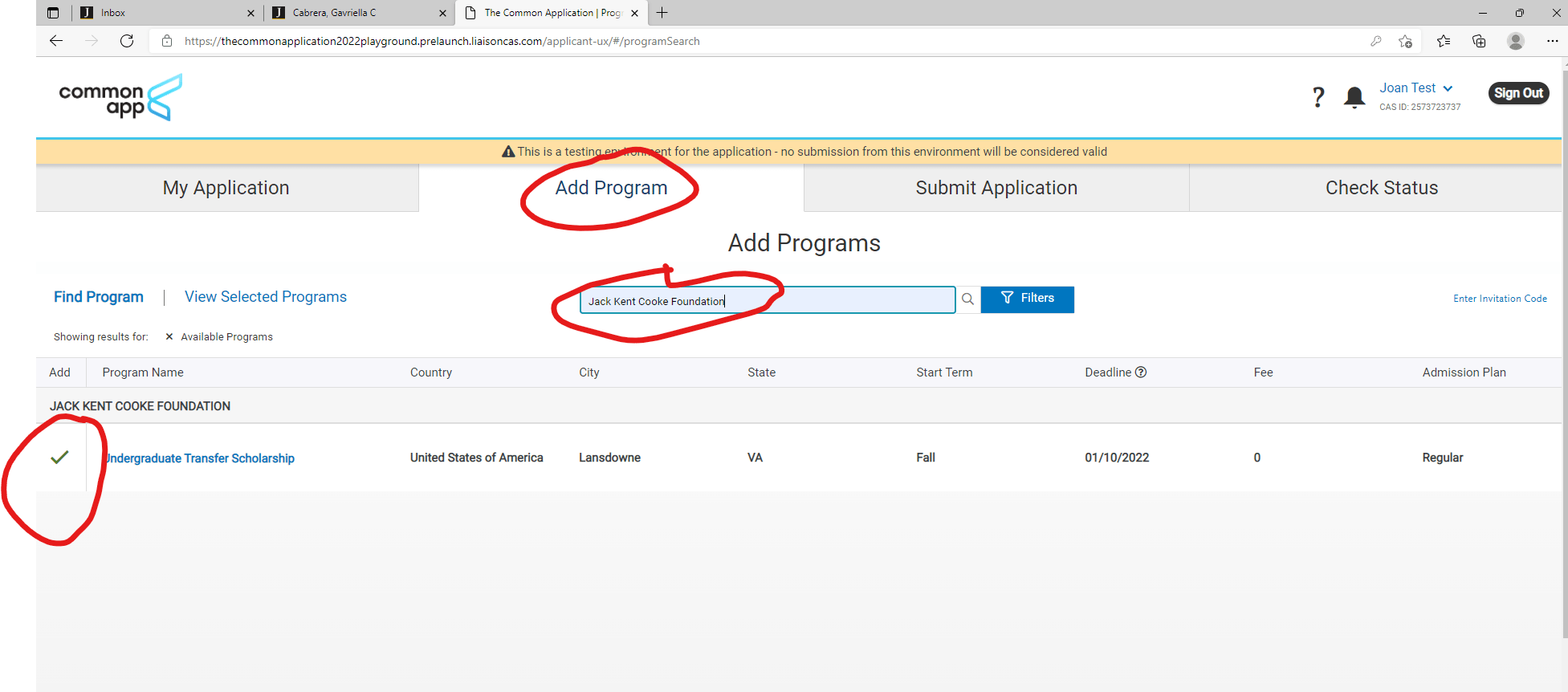Click the Program Name column header
1568x692 pixels.
[143, 372]
